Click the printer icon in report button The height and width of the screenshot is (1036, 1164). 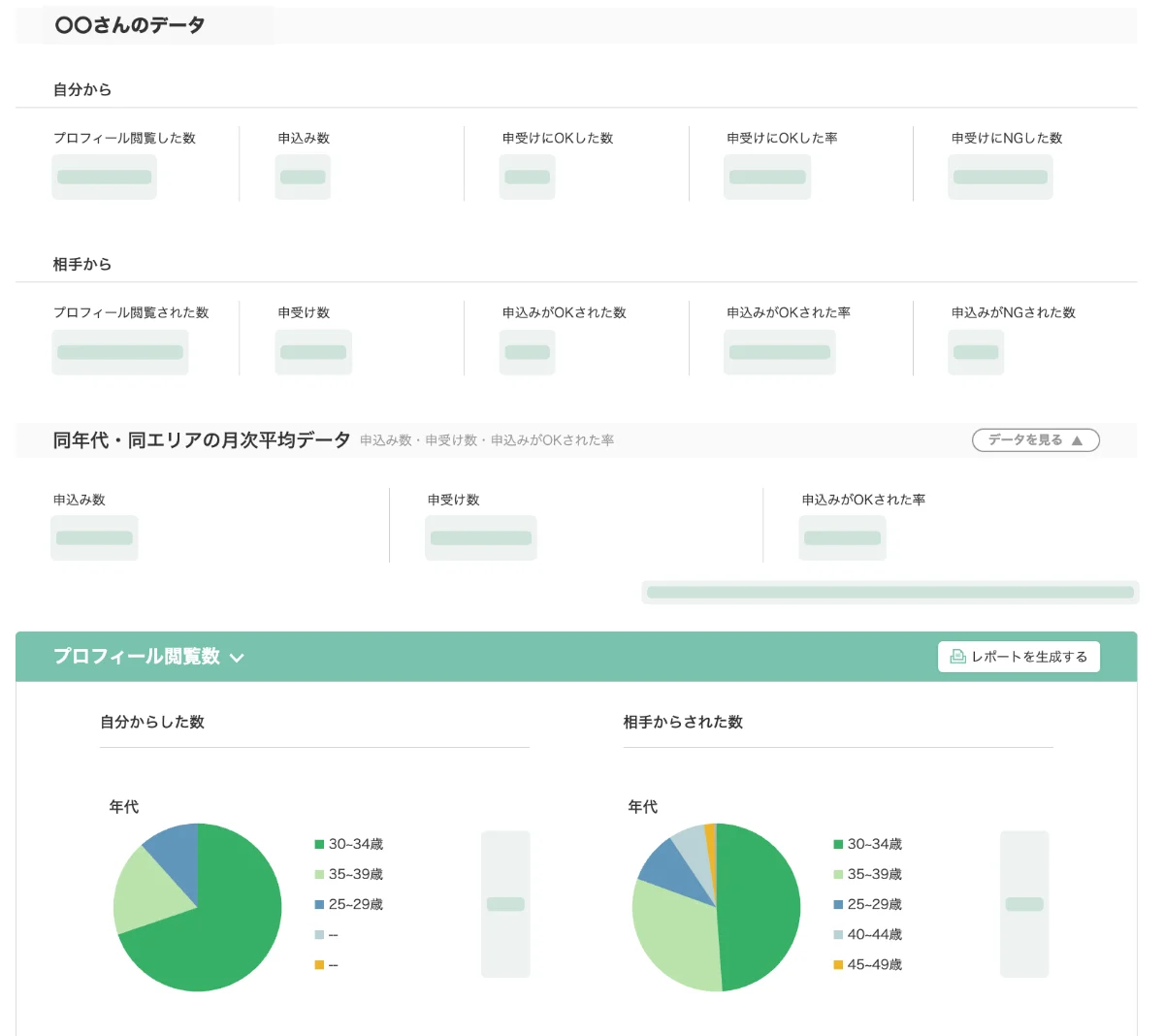pyautogui.click(x=957, y=657)
